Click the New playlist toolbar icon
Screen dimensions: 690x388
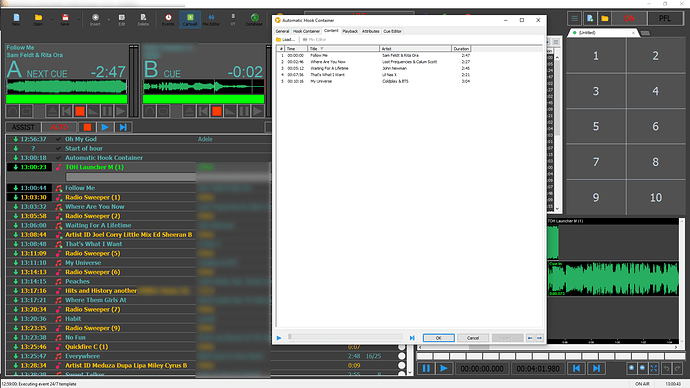coord(16,19)
